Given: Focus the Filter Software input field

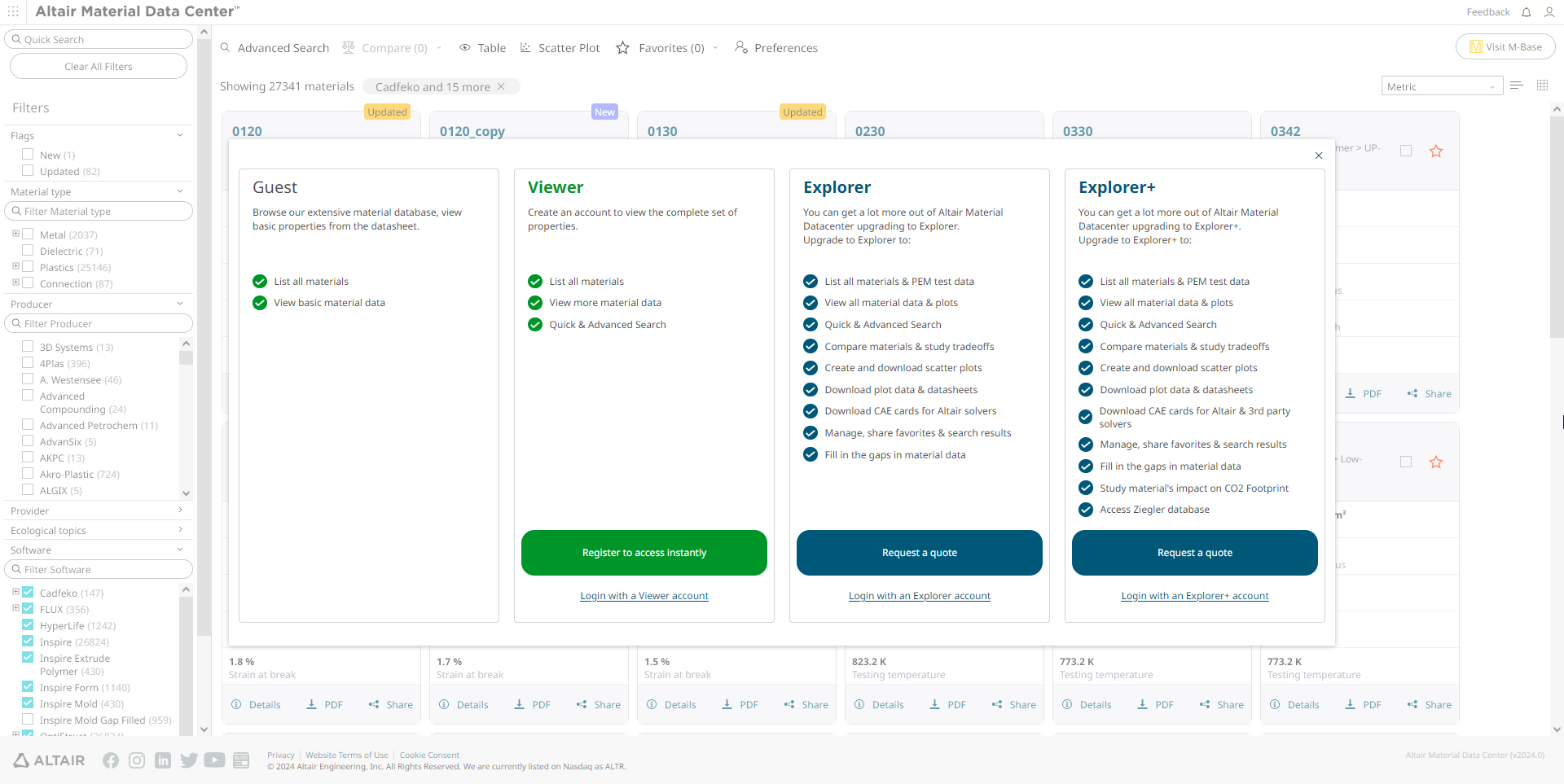Looking at the screenshot, I should 99,569.
